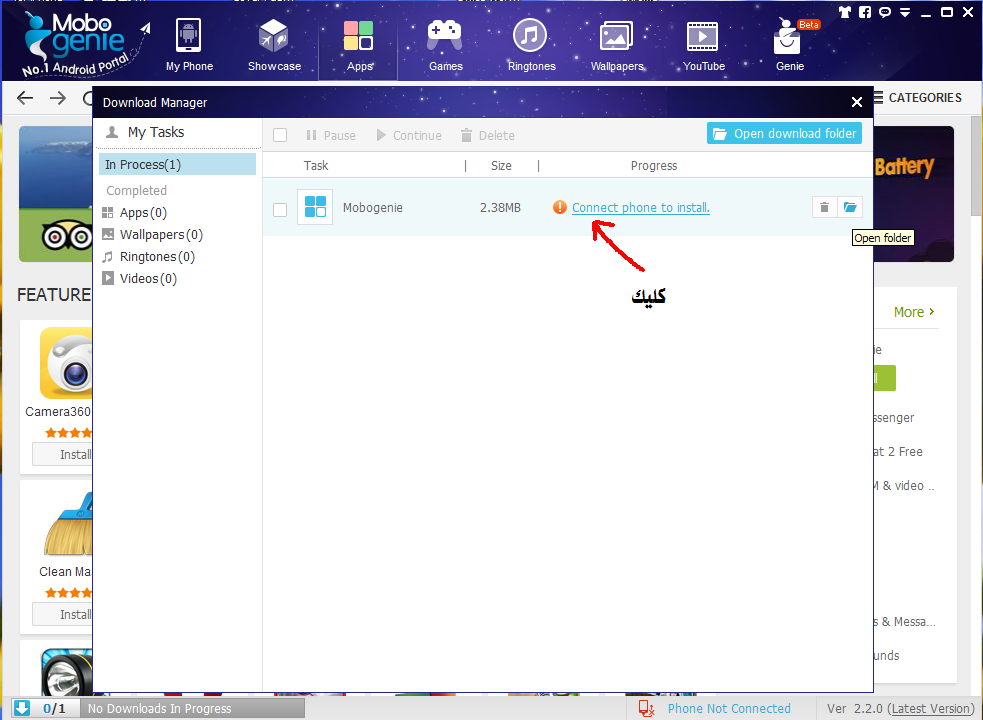Click the orange warning icon
The height and width of the screenshot is (720, 983).
pyautogui.click(x=560, y=207)
